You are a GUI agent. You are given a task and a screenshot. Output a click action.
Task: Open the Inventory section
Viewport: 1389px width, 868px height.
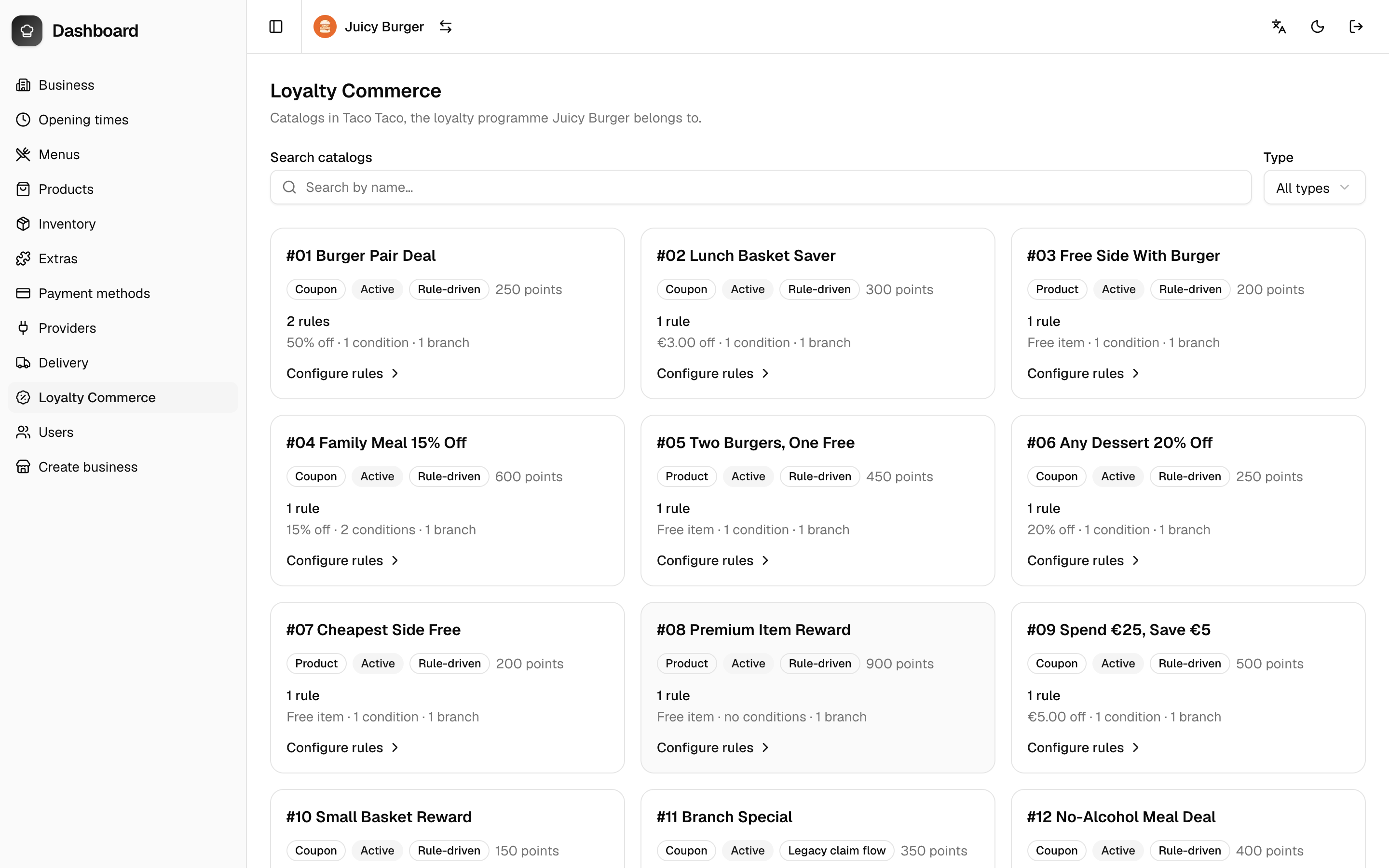click(123, 224)
